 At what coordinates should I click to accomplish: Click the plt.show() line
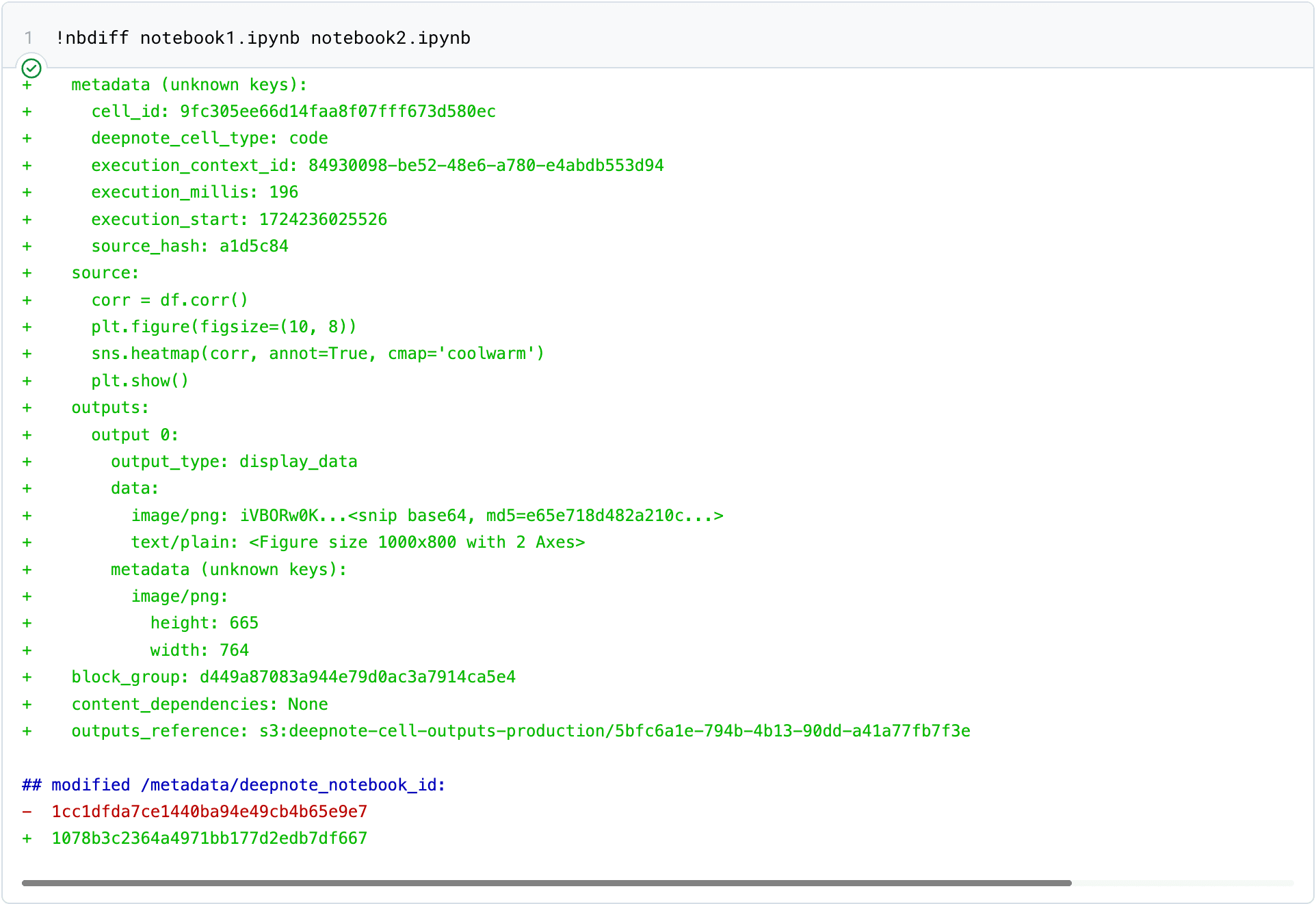140,381
